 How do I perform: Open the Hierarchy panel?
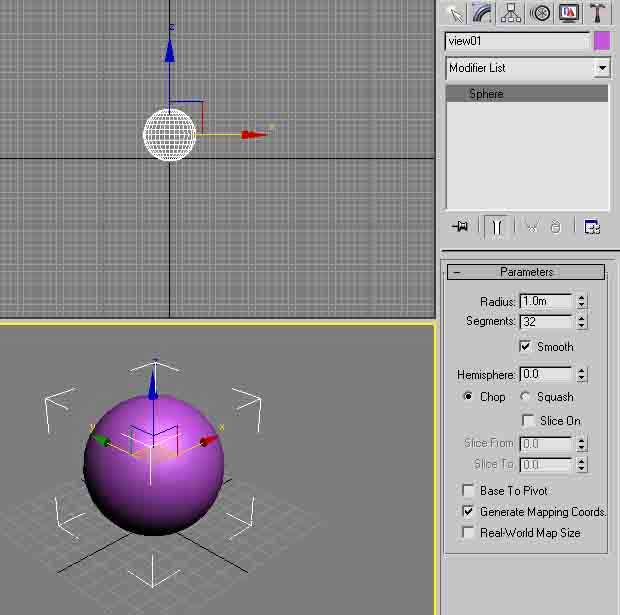click(x=512, y=13)
